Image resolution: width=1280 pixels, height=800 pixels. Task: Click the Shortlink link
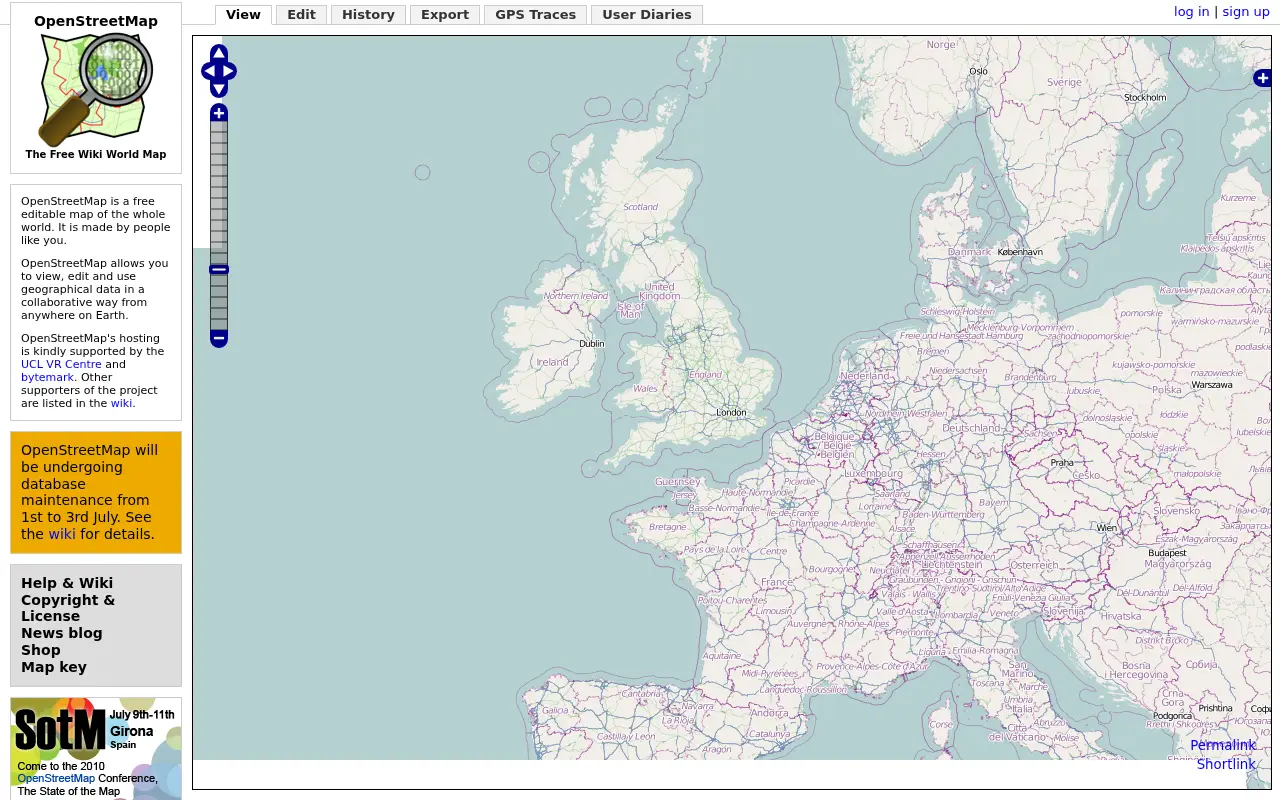(1226, 764)
